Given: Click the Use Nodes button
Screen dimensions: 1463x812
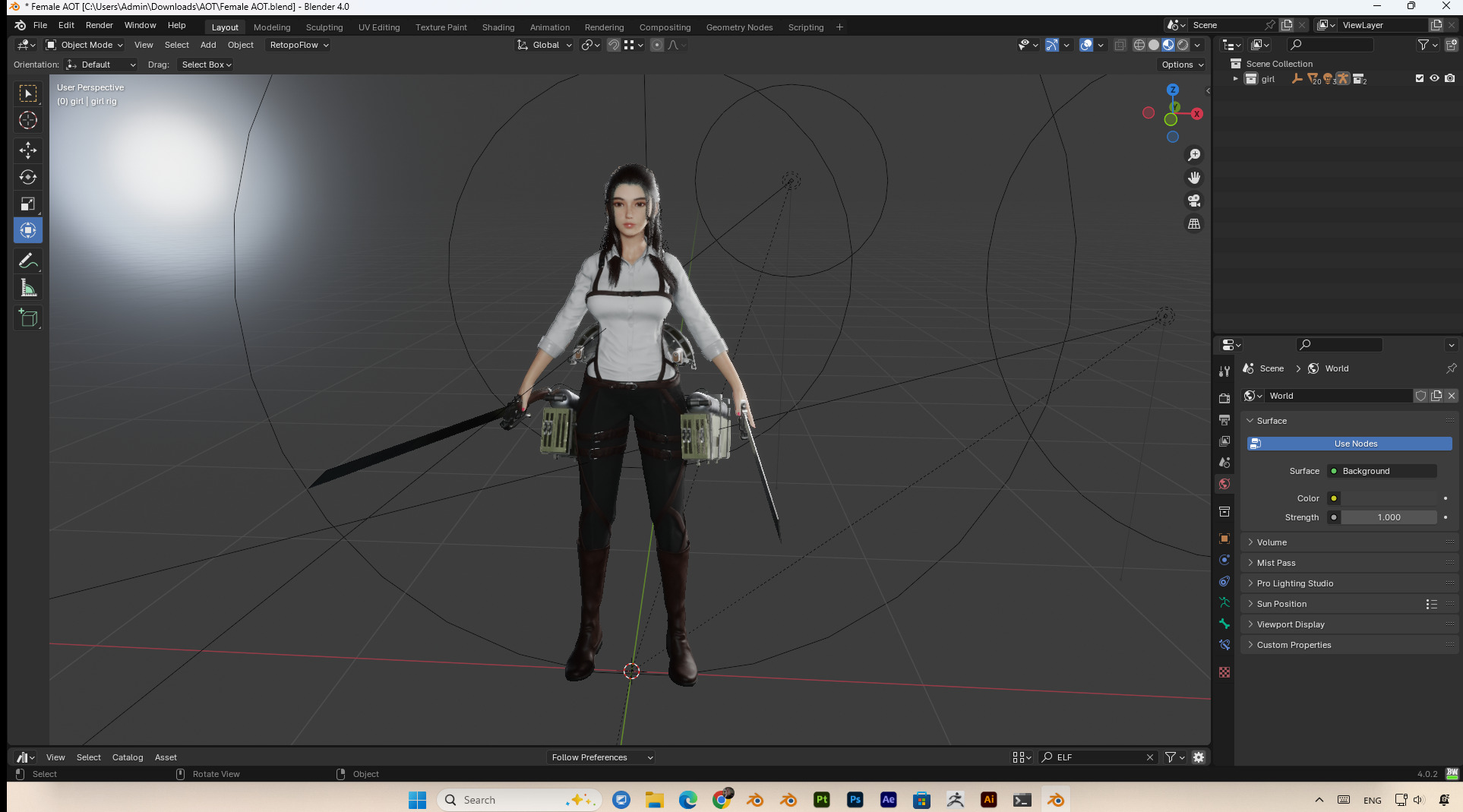Looking at the screenshot, I should [x=1349, y=444].
